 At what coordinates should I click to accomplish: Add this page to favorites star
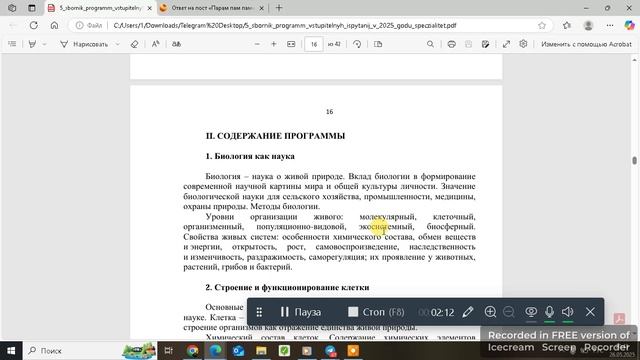pos(542,25)
